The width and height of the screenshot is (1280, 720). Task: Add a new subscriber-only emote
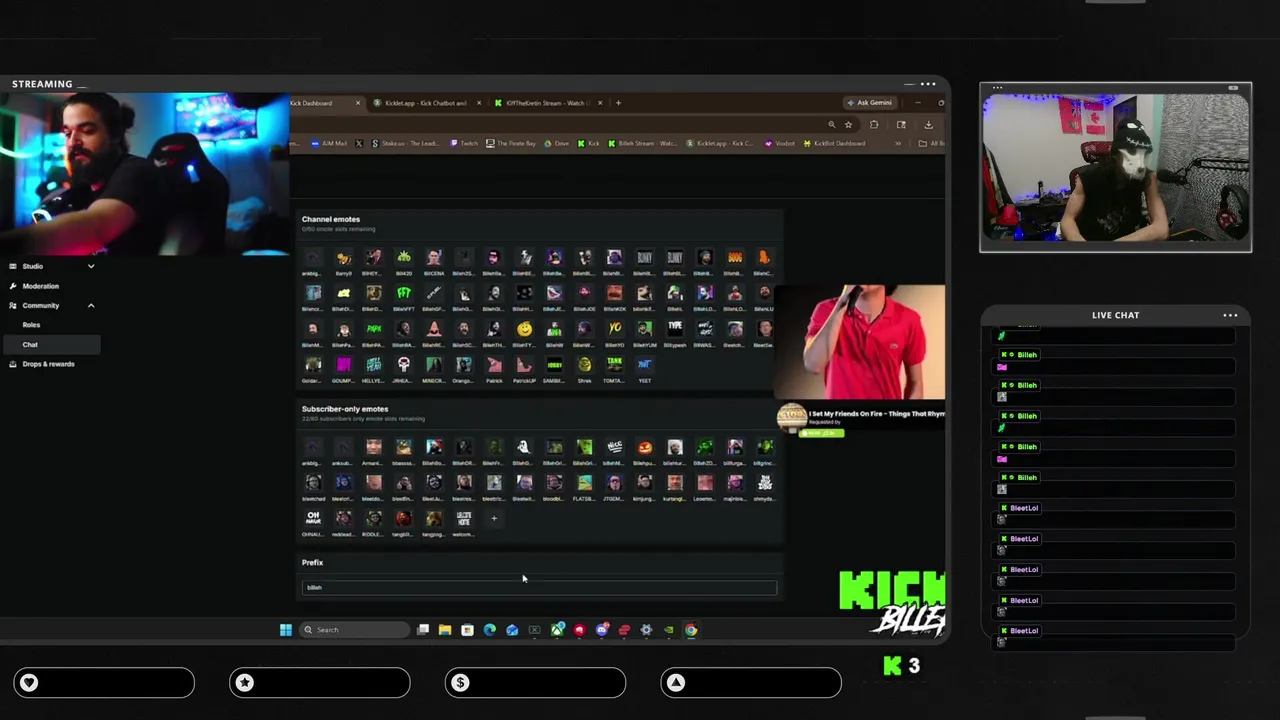point(493,519)
